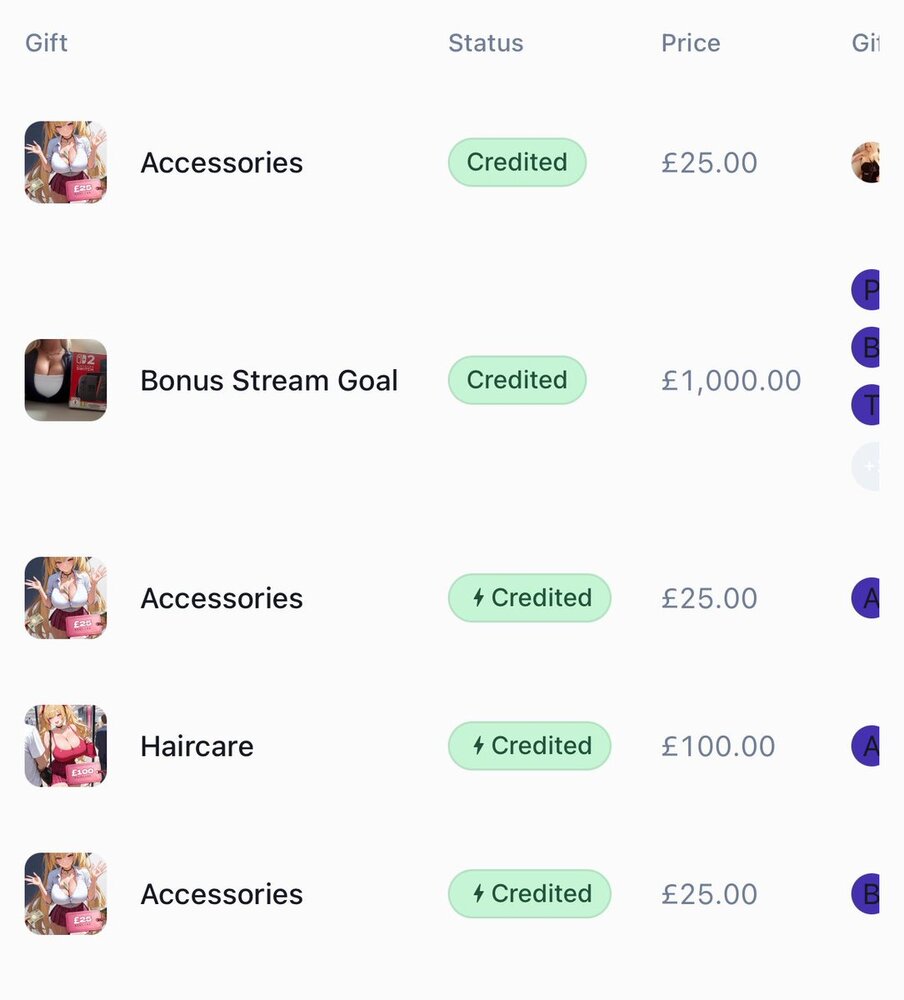
Task: Click the lightning bolt in the last Accessories row
Action: [478, 894]
